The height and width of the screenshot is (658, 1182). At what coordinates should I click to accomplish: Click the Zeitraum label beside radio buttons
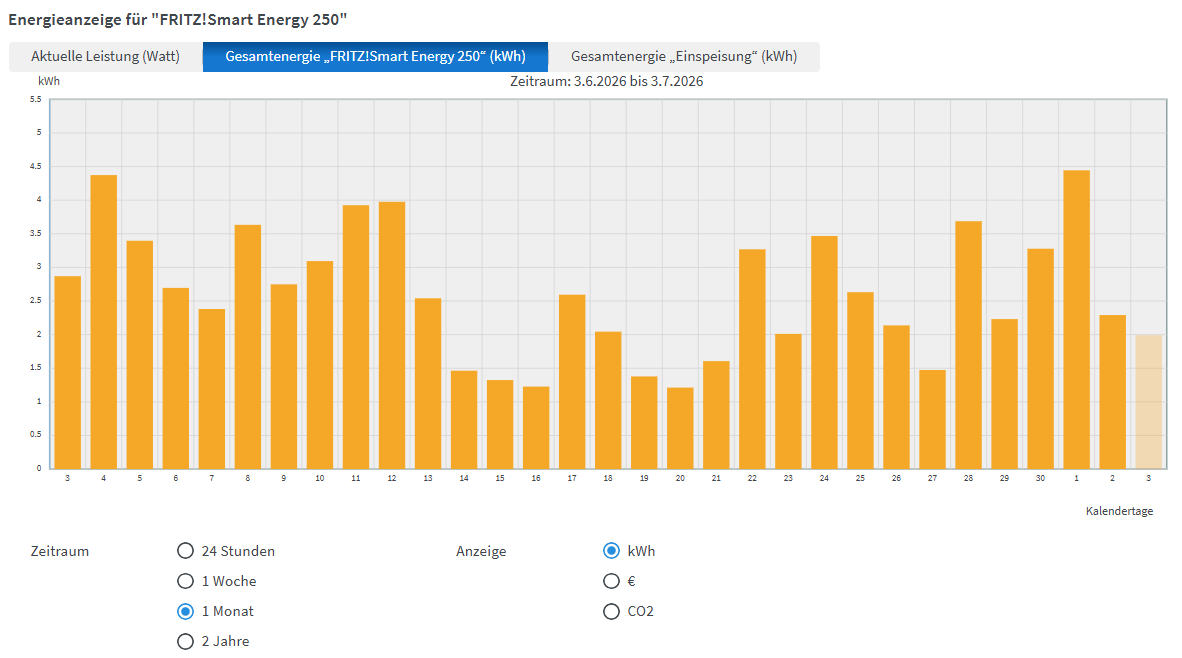point(60,551)
